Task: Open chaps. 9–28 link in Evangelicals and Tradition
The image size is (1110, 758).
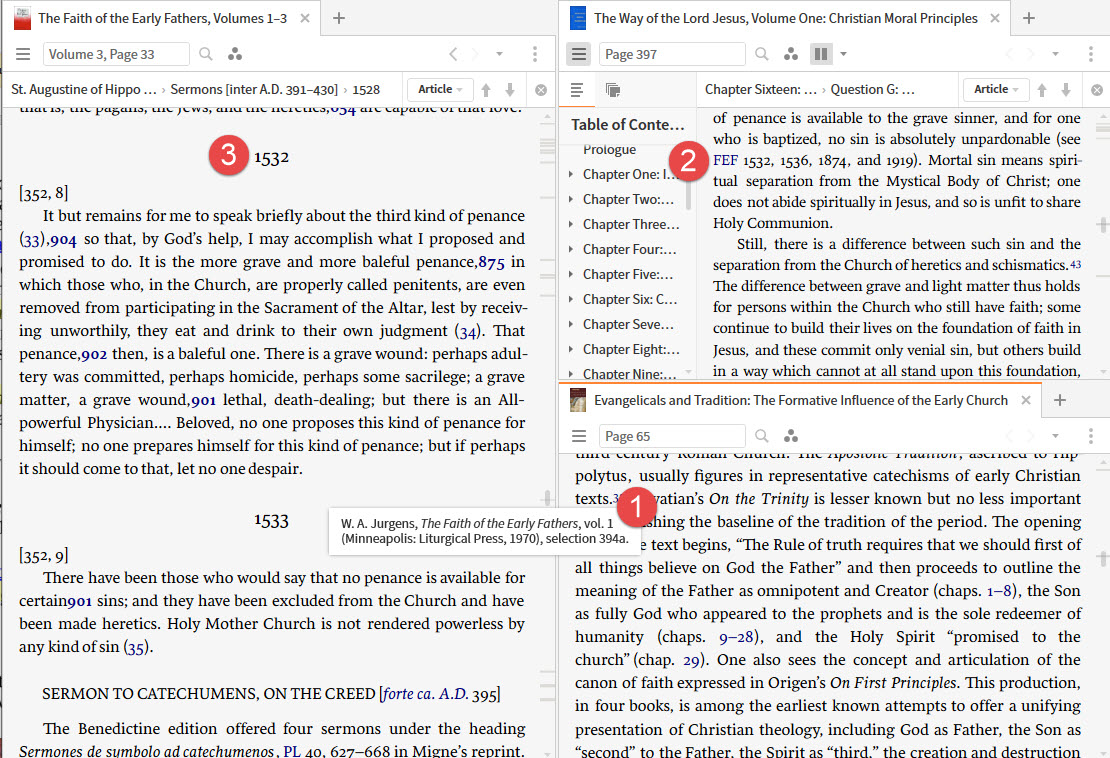Action: pos(736,637)
